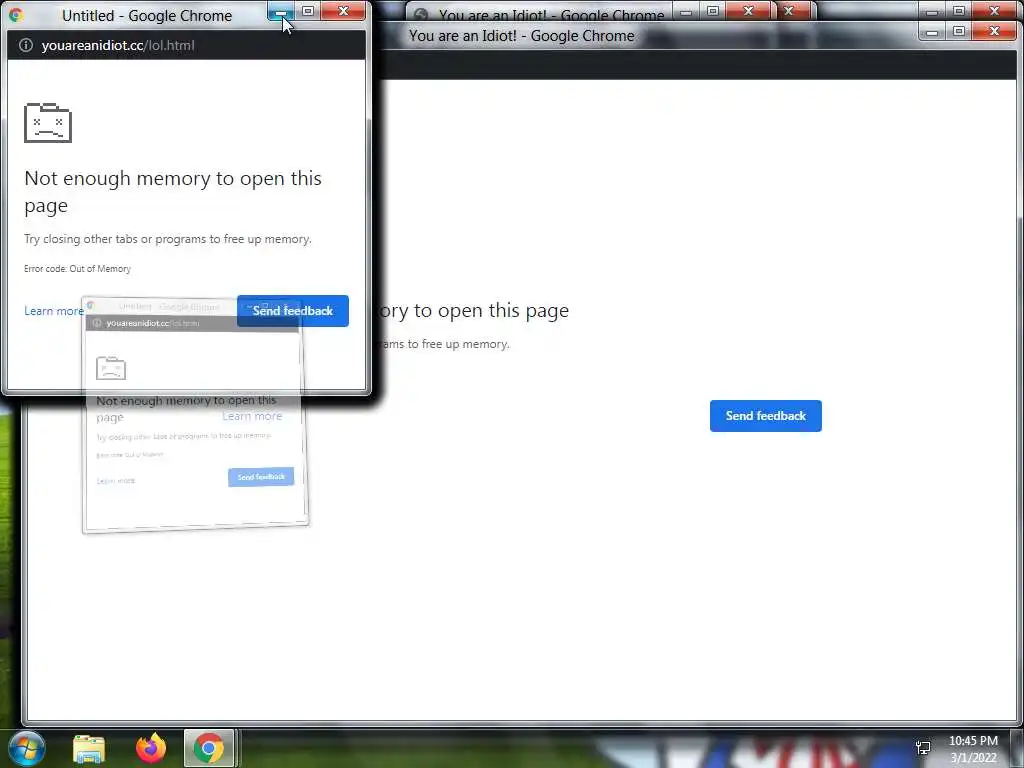Viewport: 1024px width, 768px height.
Task: Send feedback from the small Untitled window
Action: click(293, 311)
